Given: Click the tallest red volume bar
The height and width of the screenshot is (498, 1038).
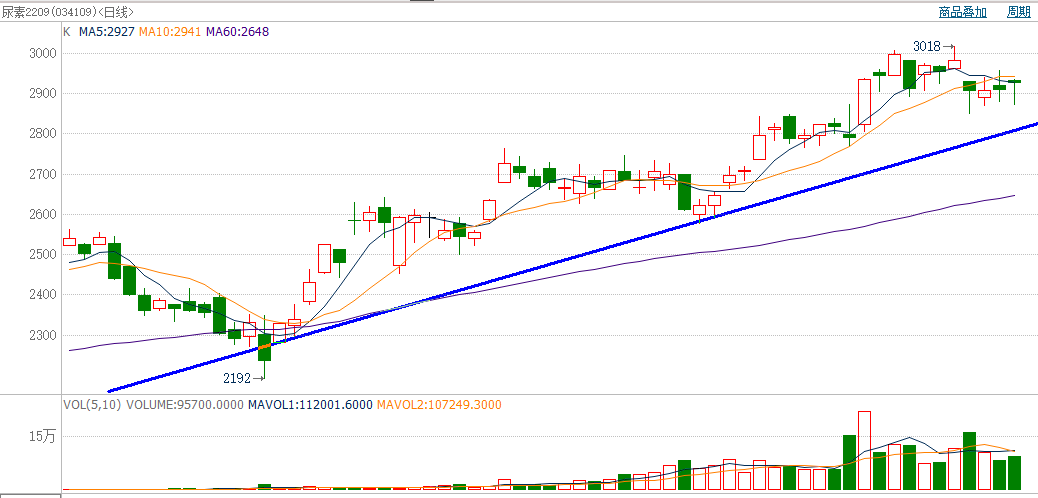Looking at the screenshot, I should click(x=864, y=450).
